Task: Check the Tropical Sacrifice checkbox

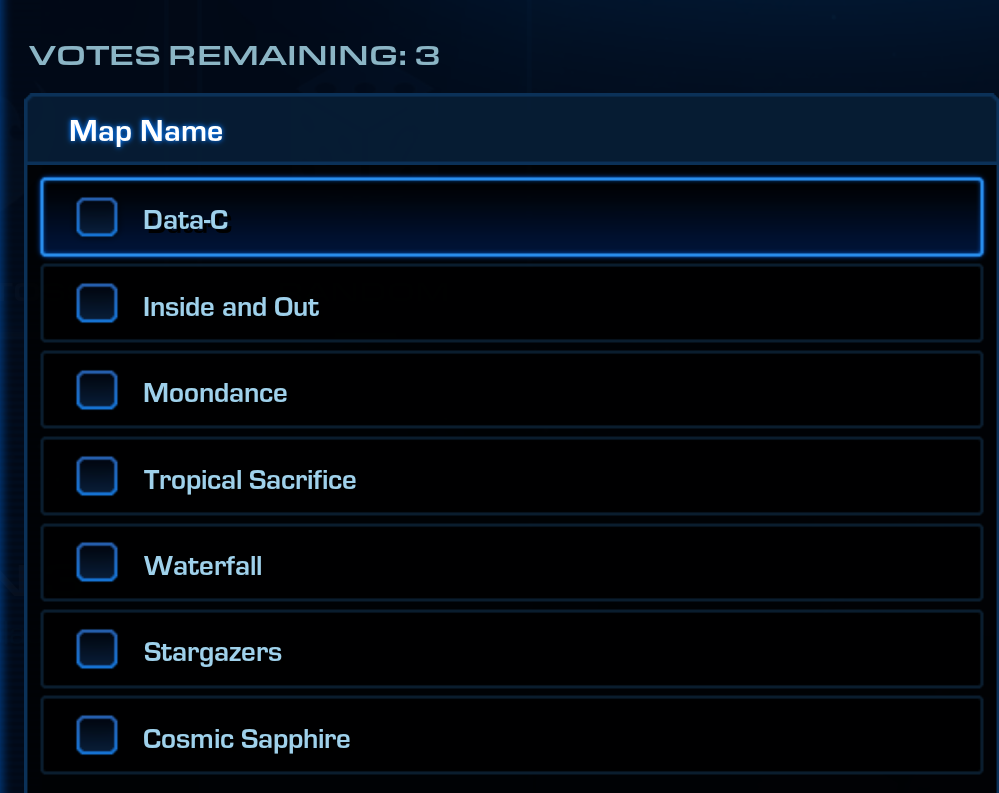Action: click(96, 477)
